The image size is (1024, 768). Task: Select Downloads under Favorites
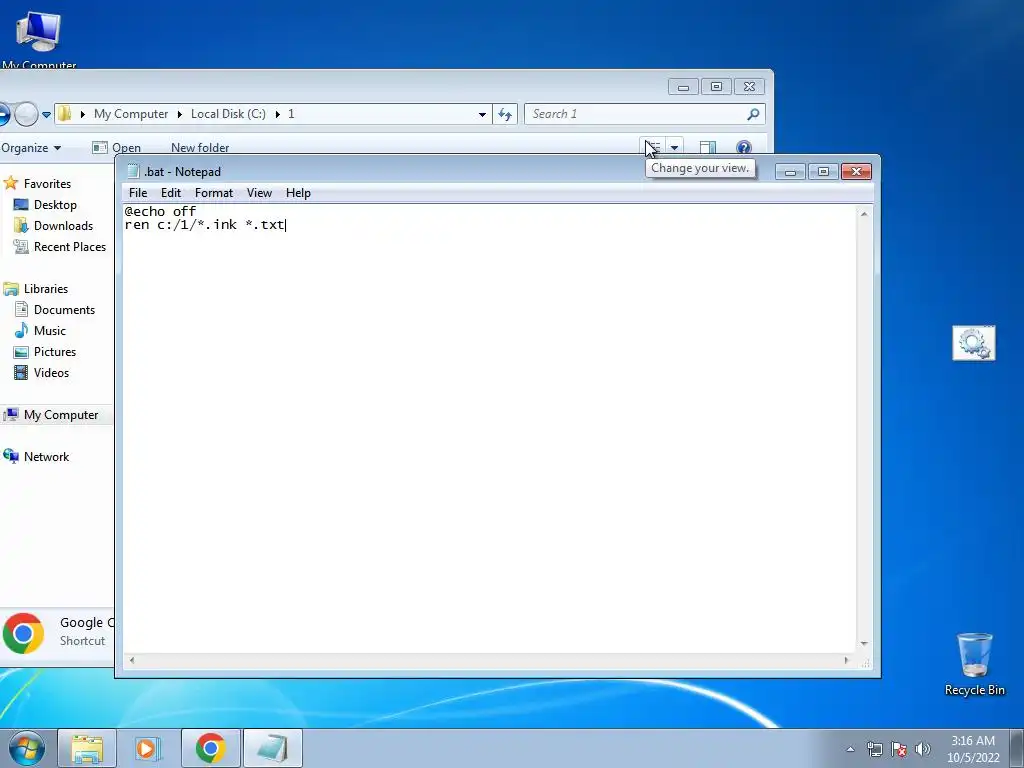(63, 225)
